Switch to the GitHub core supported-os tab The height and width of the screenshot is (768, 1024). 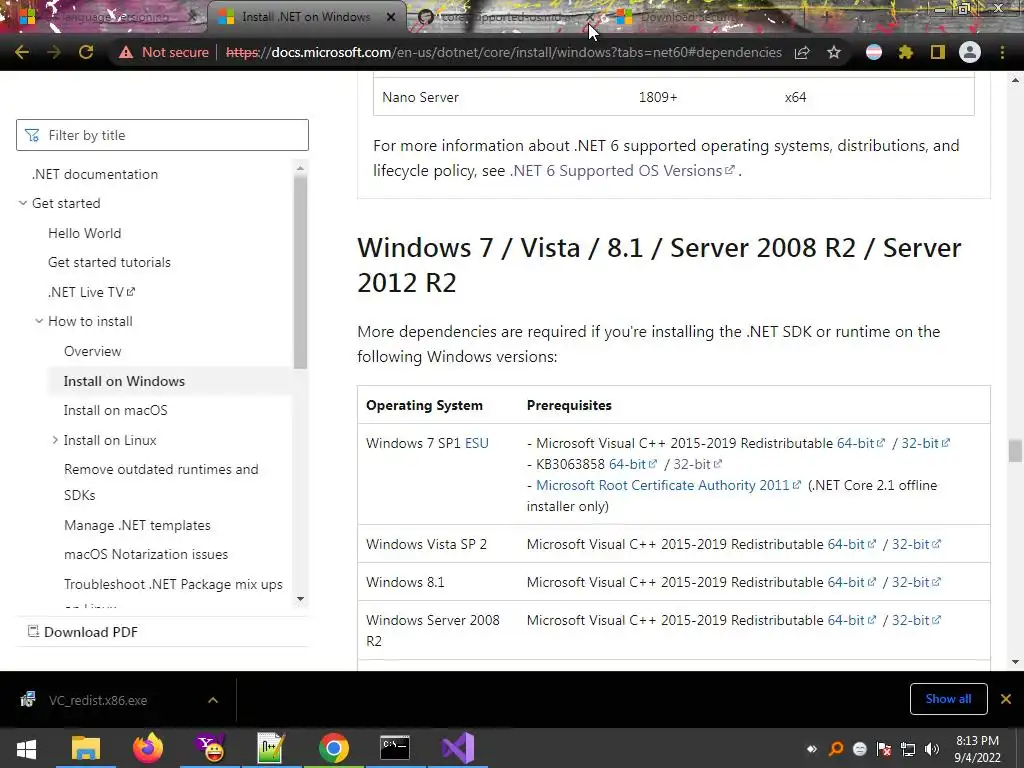tap(506, 17)
